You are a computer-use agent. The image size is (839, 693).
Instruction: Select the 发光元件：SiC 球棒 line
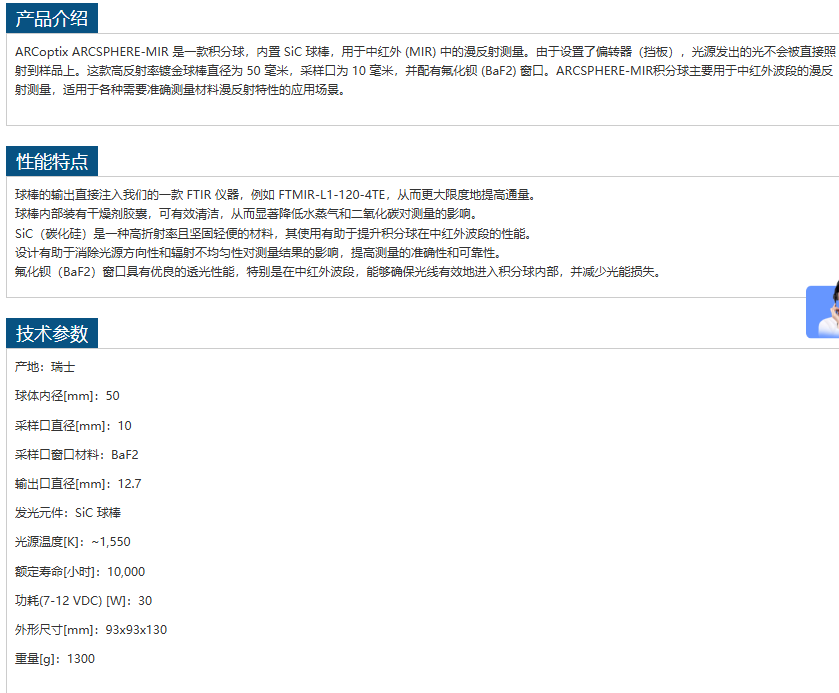click(x=68, y=513)
